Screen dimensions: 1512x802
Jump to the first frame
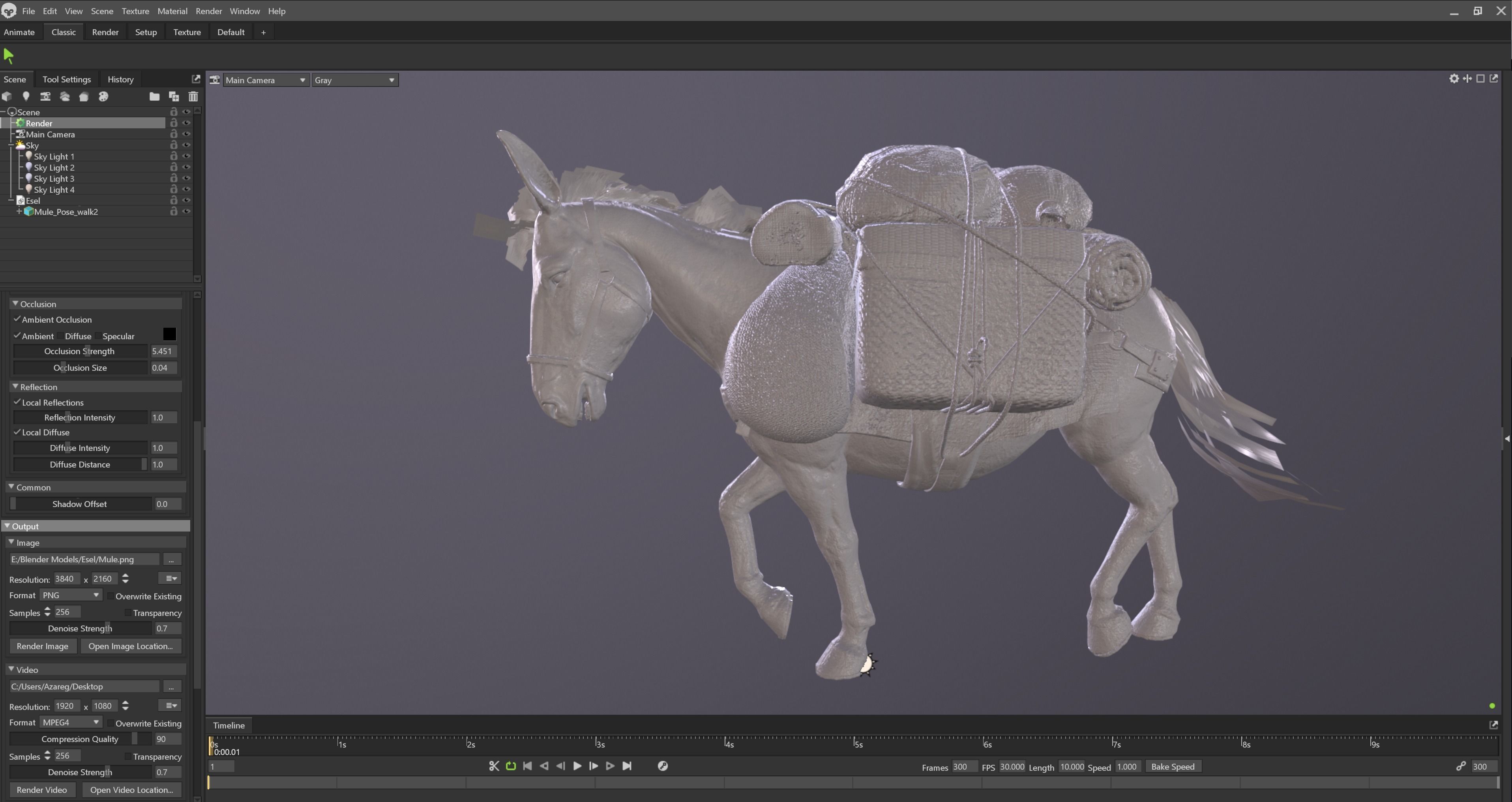[x=527, y=766]
